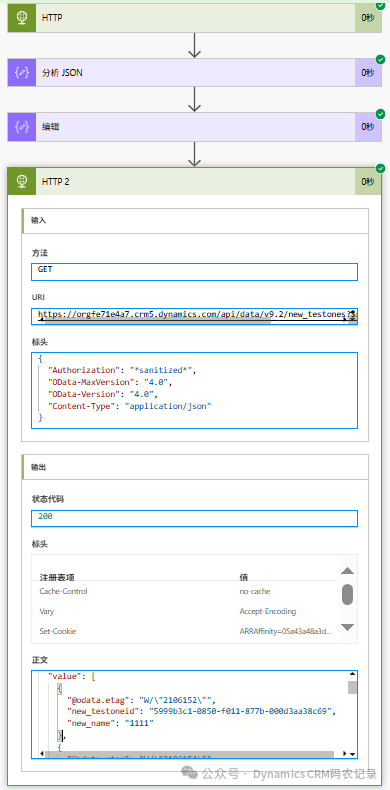Click the 0秒 duration on 编辑 step
390x790 pixels.
click(368, 127)
